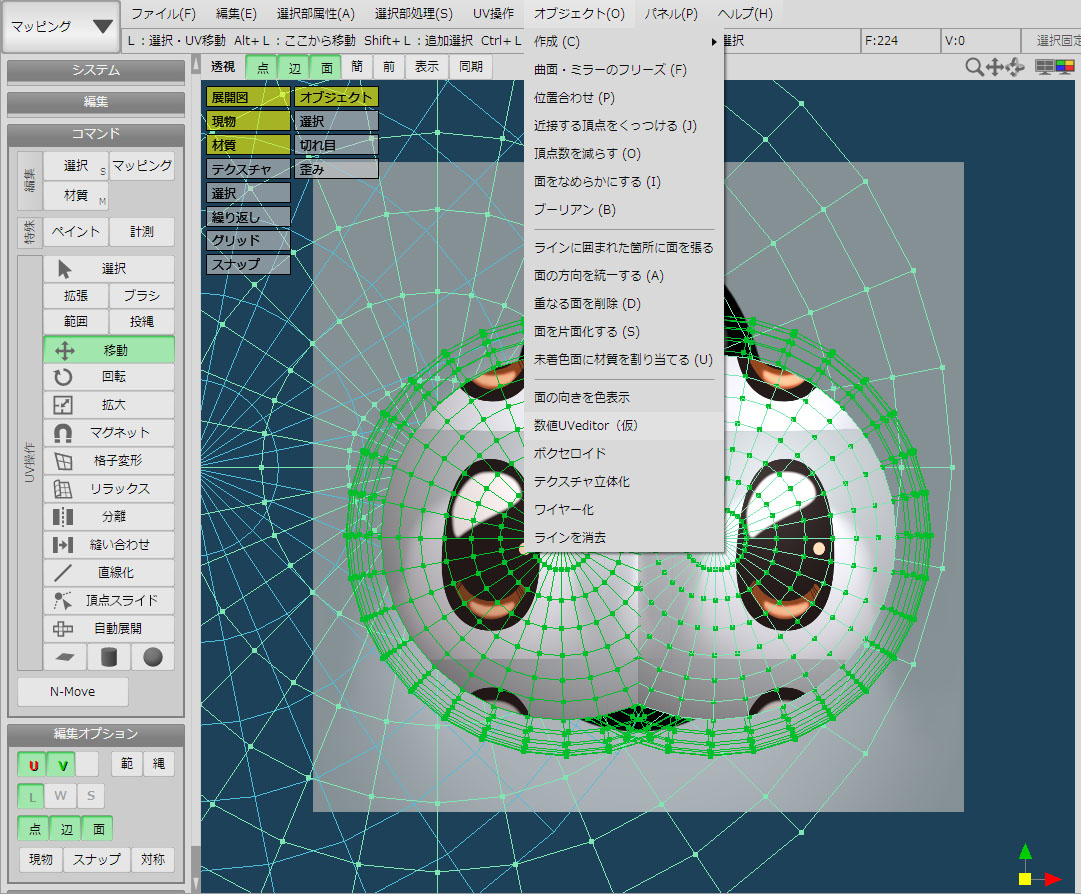Toggle the L coordinate option

coord(31,796)
